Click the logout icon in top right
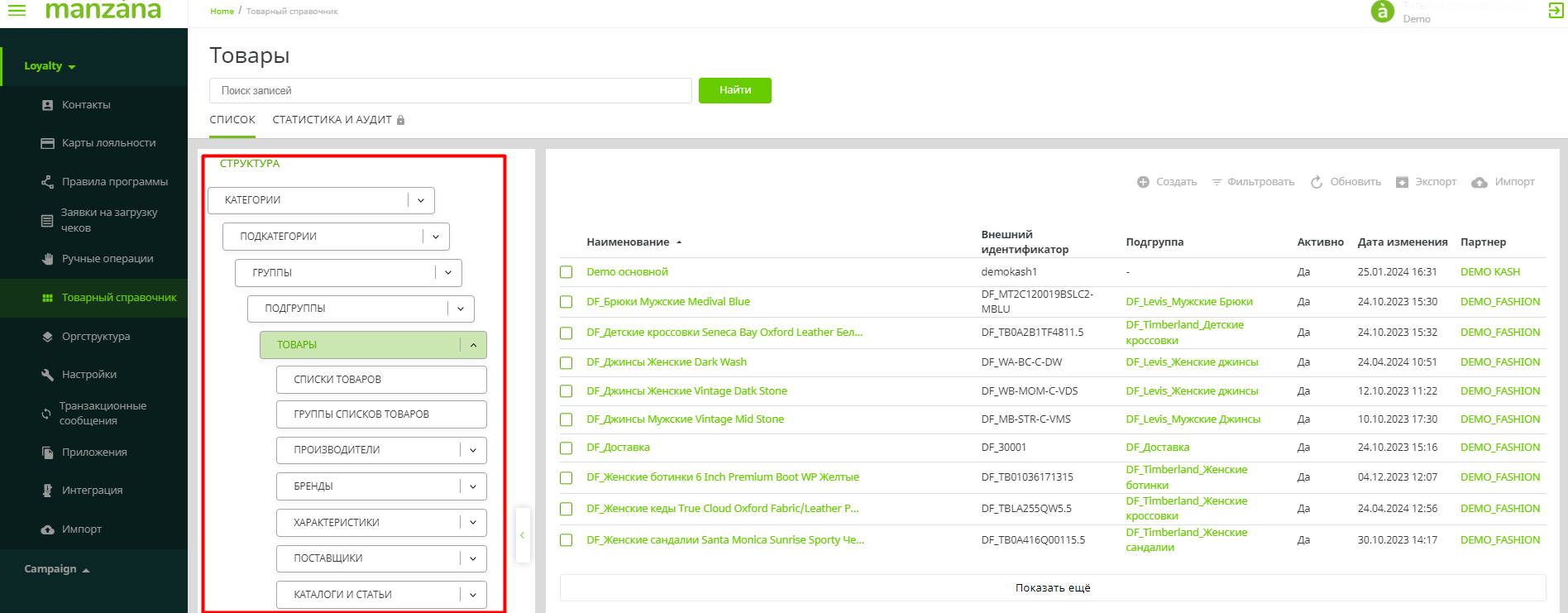This screenshot has width=1568, height=613. click(x=1556, y=11)
